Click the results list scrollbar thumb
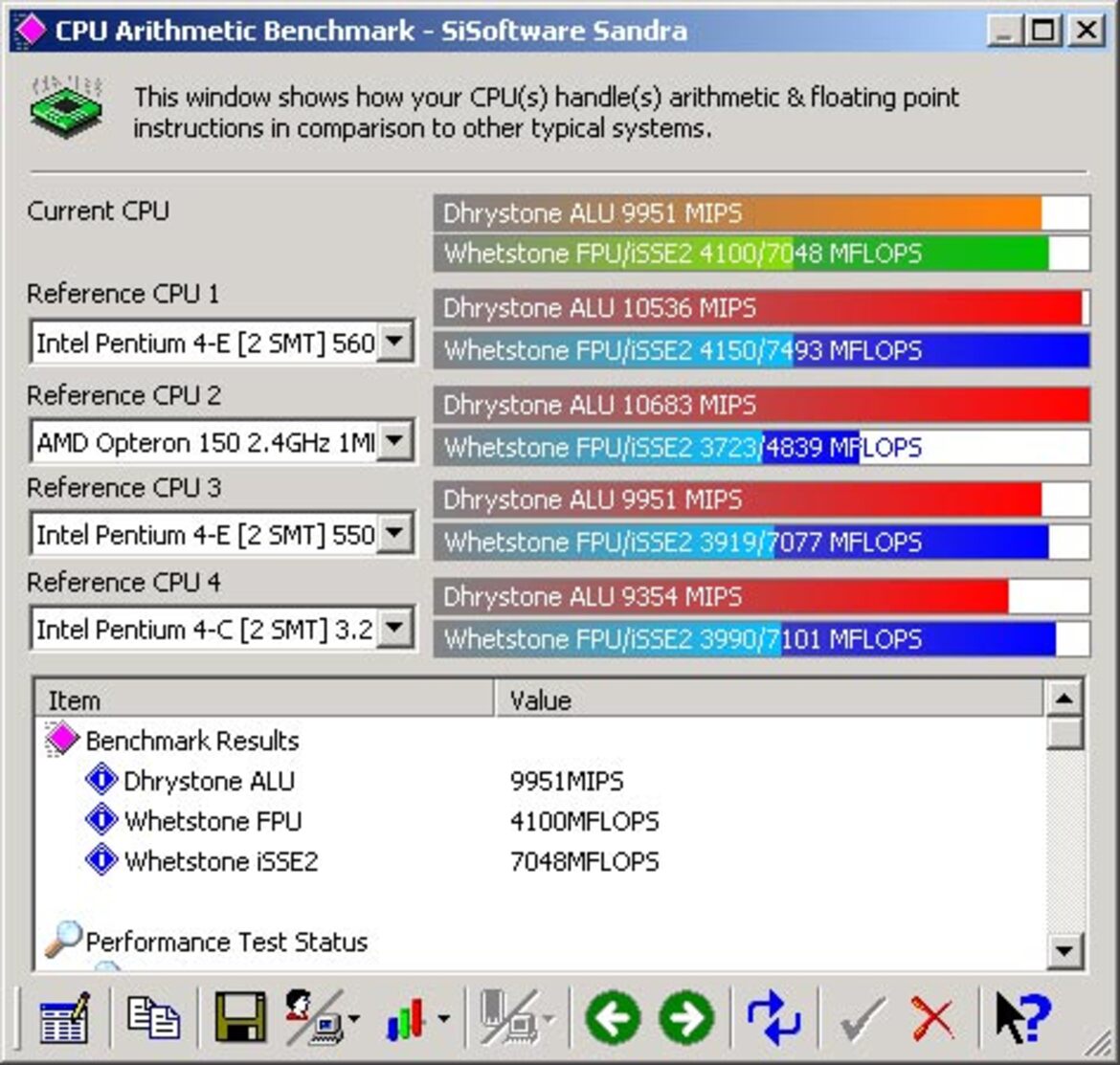Viewport: 1120px width, 1065px height. pyautogui.click(x=1064, y=733)
